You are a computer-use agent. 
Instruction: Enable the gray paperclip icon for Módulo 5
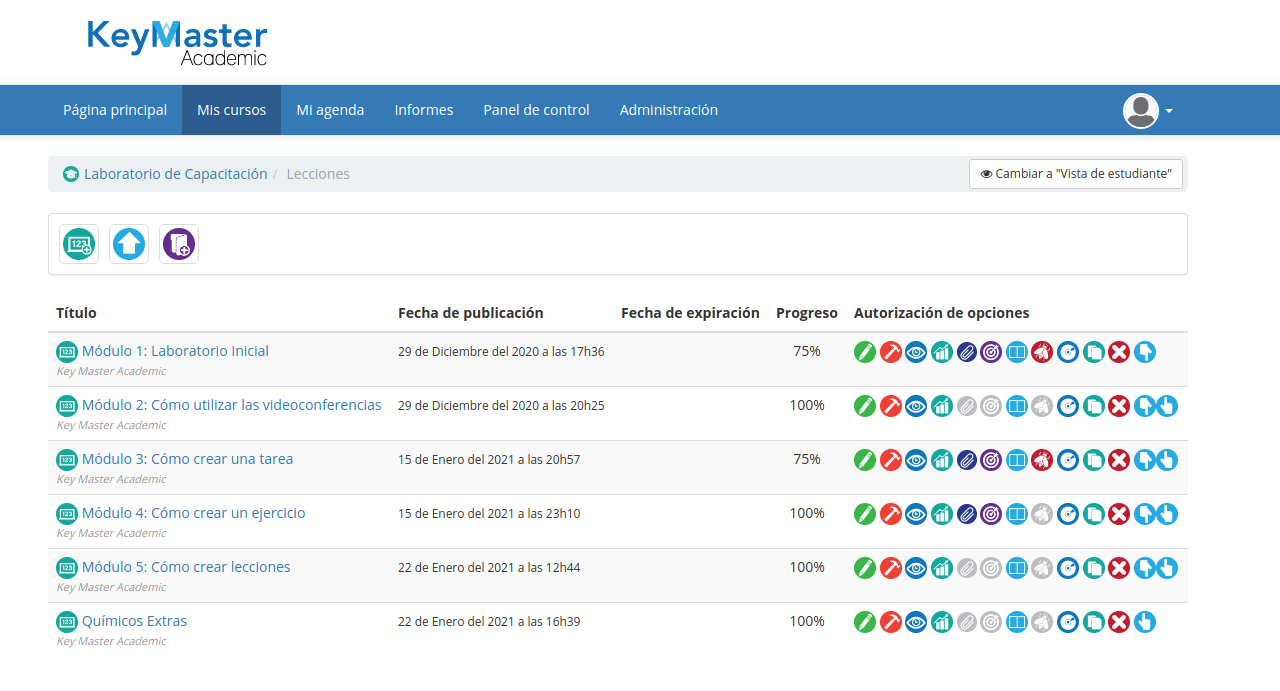point(966,568)
